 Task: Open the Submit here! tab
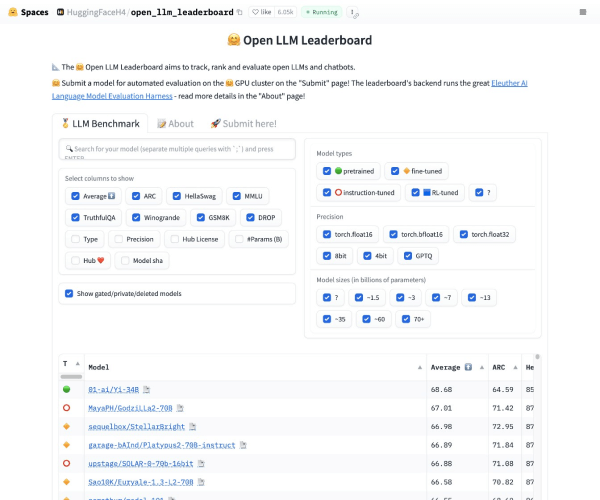coord(243,124)
